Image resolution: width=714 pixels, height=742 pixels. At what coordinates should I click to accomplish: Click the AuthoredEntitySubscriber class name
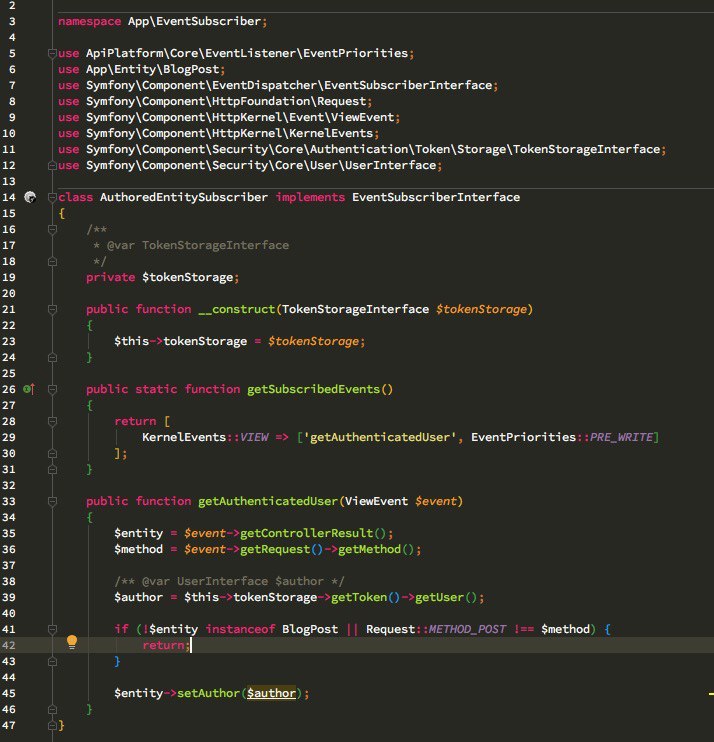click(x=184, y=197)
